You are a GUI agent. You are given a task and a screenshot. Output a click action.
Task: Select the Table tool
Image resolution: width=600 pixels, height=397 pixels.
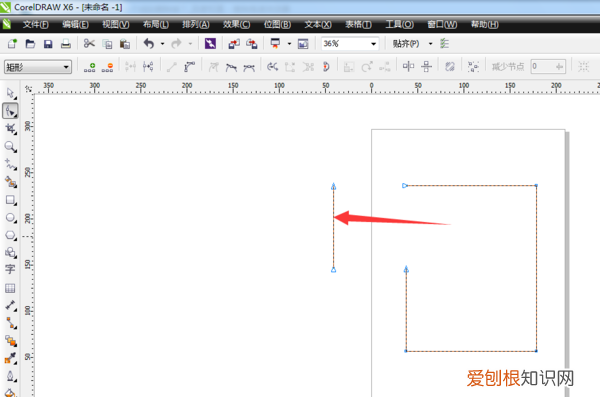click(x=10, y=288)
